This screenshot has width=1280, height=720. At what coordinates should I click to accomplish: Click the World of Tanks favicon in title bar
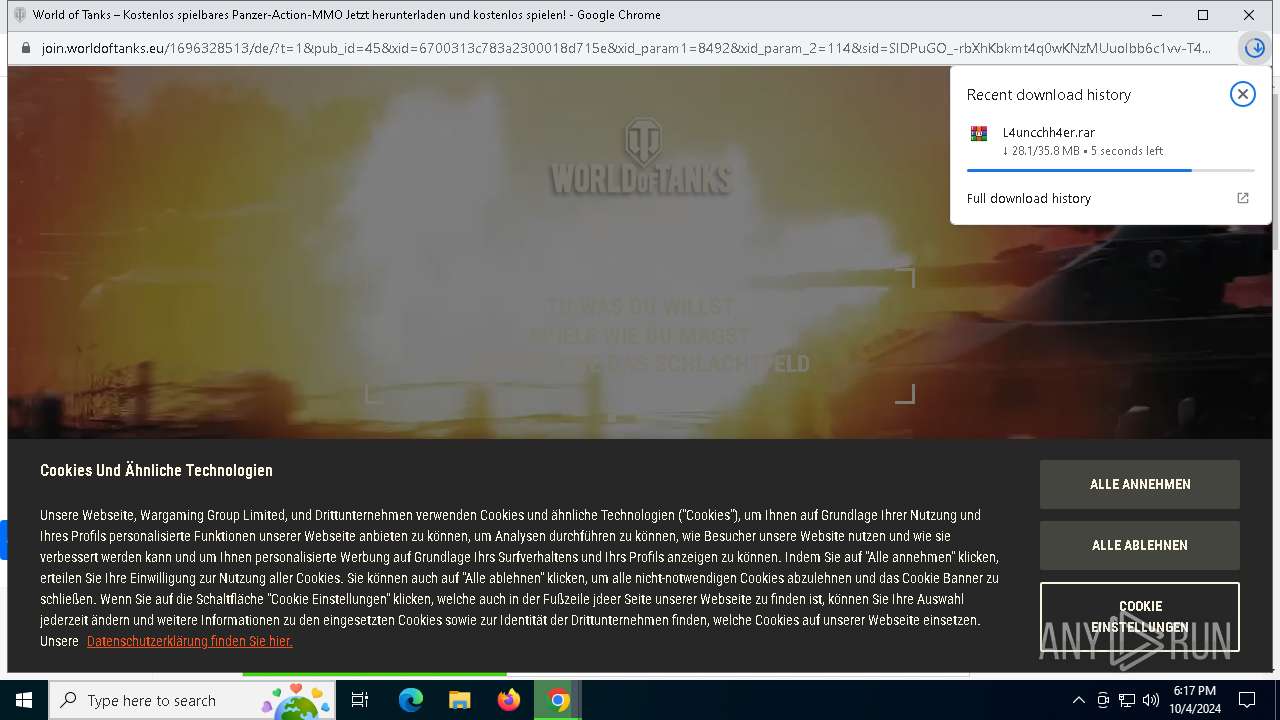tap(20, 15)
